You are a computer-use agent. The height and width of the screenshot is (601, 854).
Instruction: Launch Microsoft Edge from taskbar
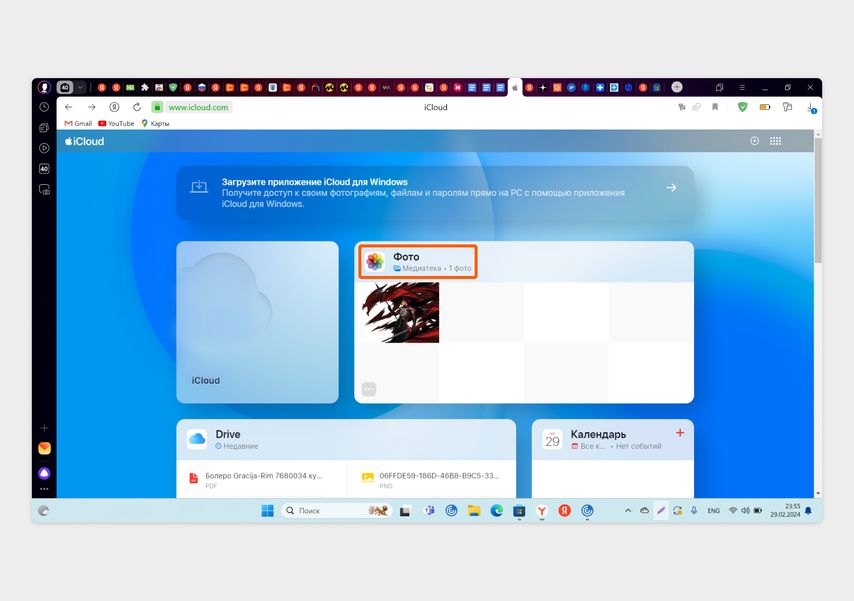497,511
